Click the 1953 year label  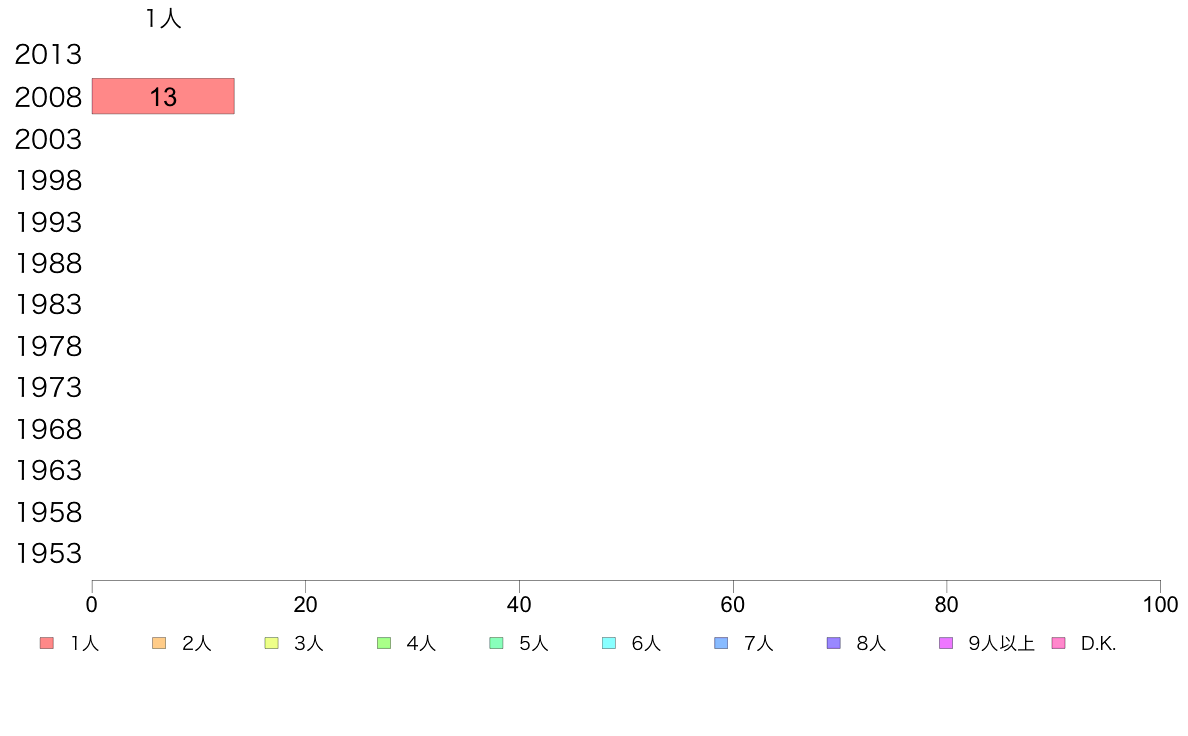[x=48, y=553]
